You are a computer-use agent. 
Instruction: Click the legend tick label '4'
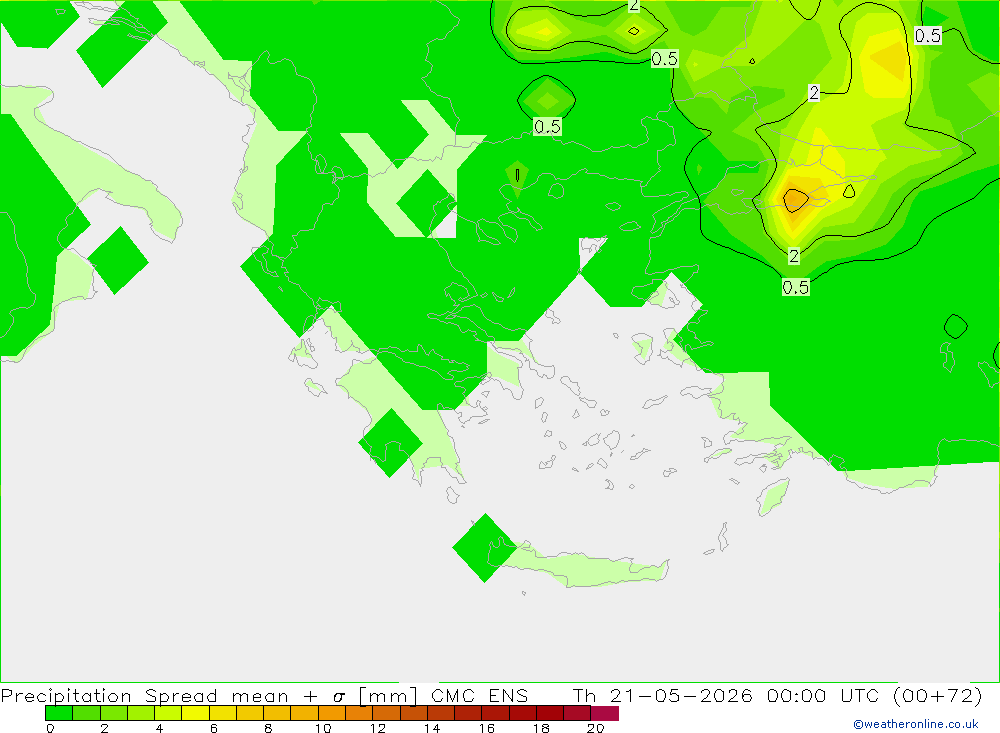(x=159, y=728)
